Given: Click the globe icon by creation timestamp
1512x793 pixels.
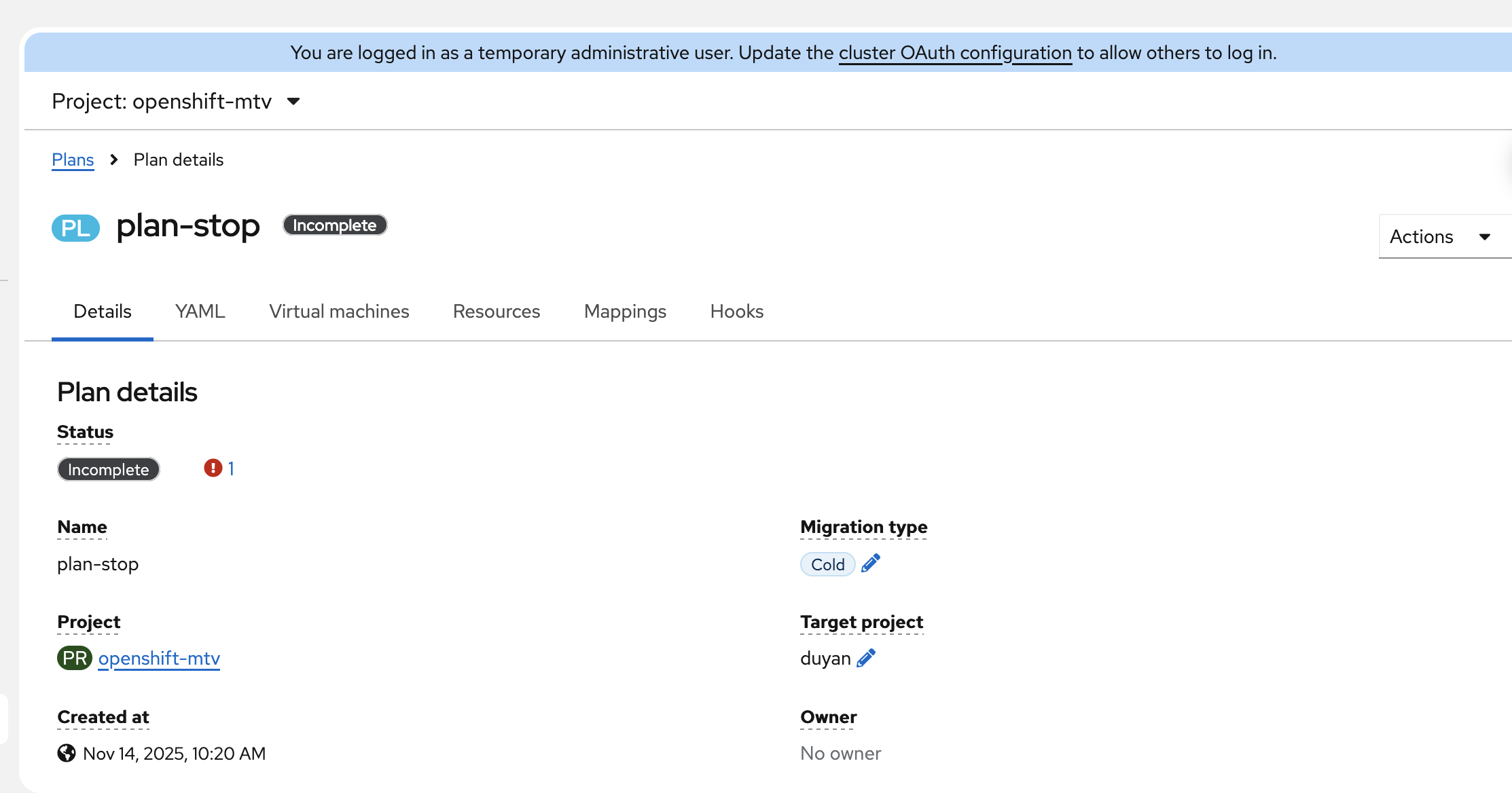Looking at the screenshot, I should pyautogui.click(x=67, y=753).
